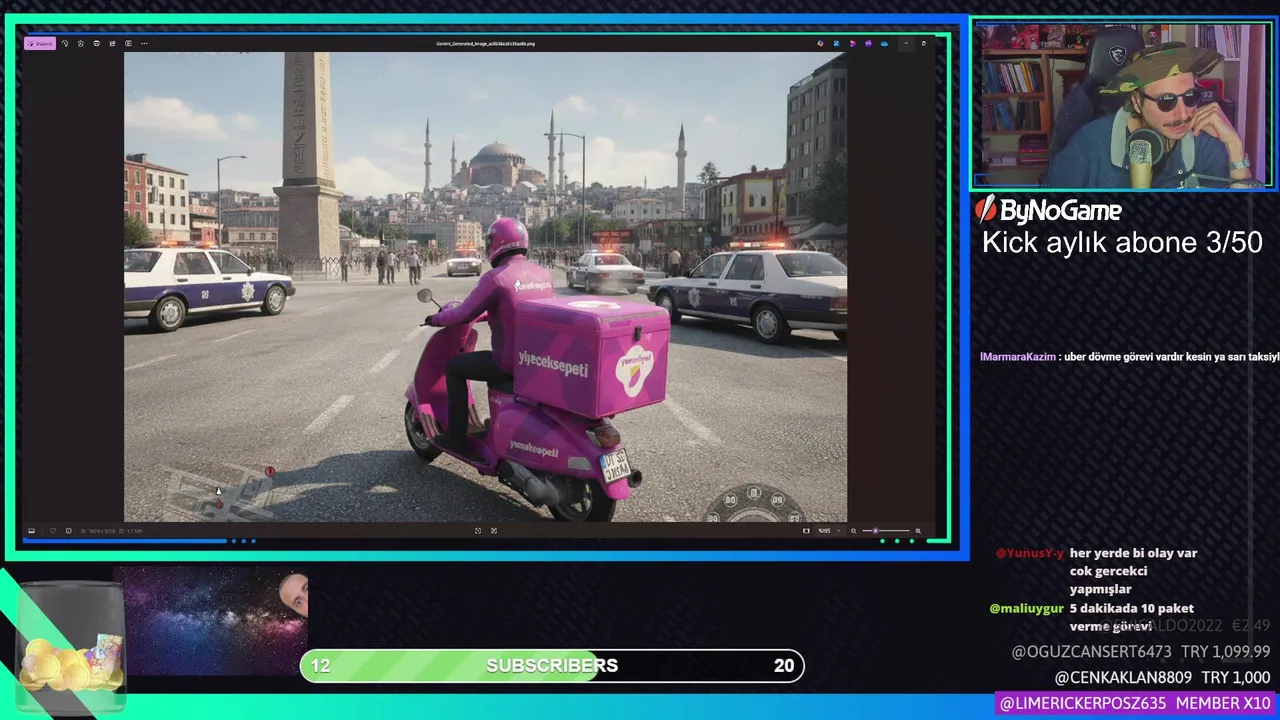Select the Kick aylık abone 3/50 goal text
This screenshot has height=720, width=1280.
click(x=1122, y=243)
